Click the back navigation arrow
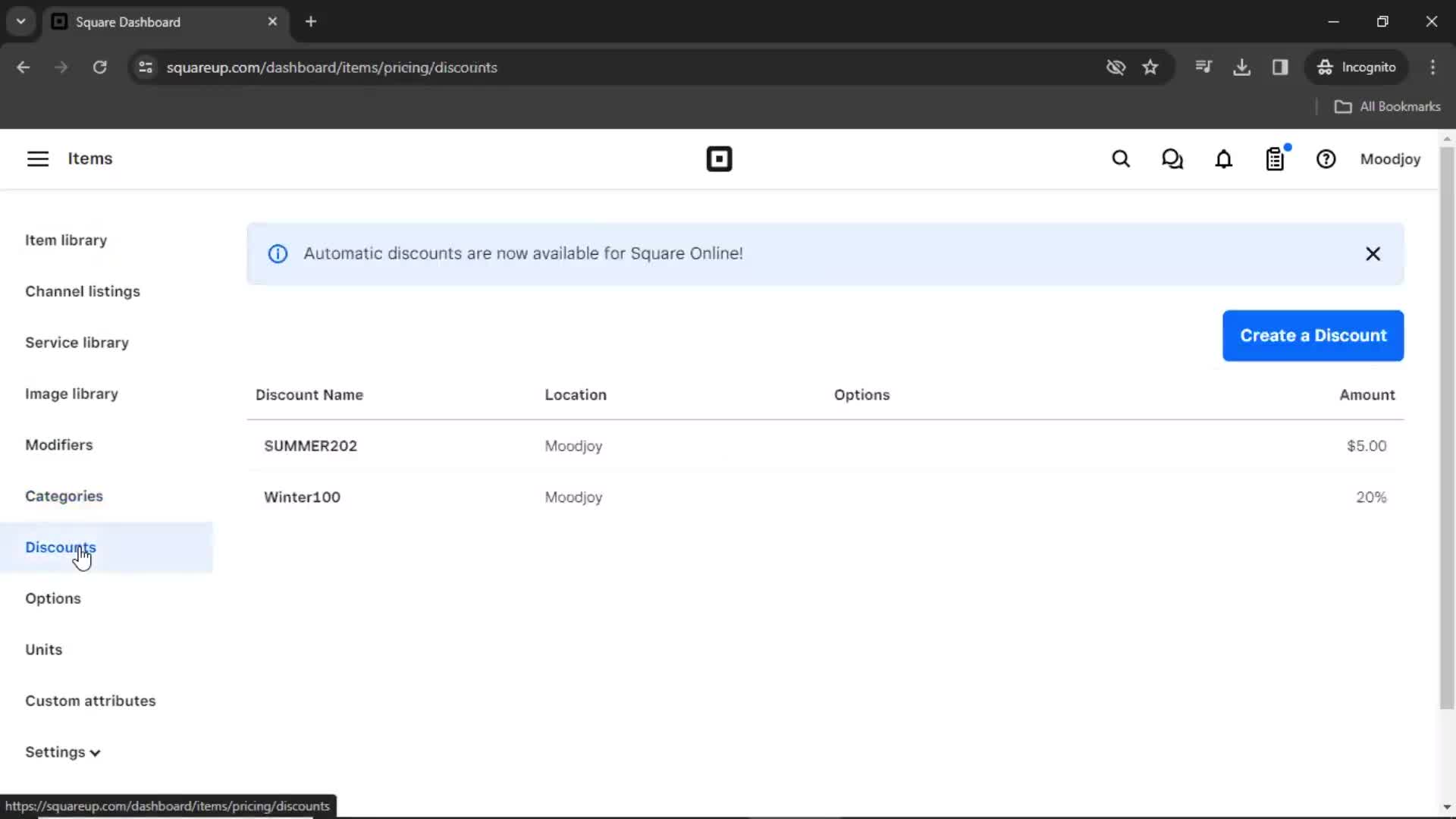Screen dimensions: 1456x819 click(24, 67)
